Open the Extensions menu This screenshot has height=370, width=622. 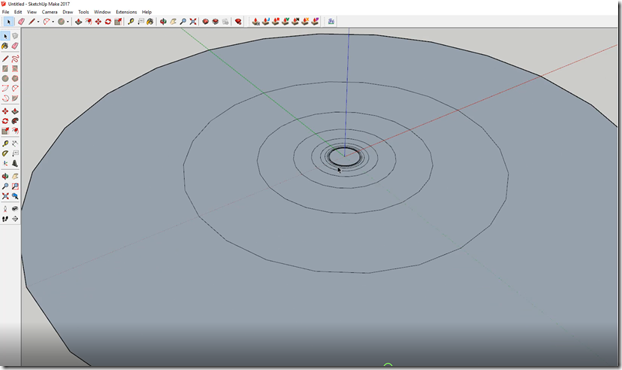click(x=126, y=12)
